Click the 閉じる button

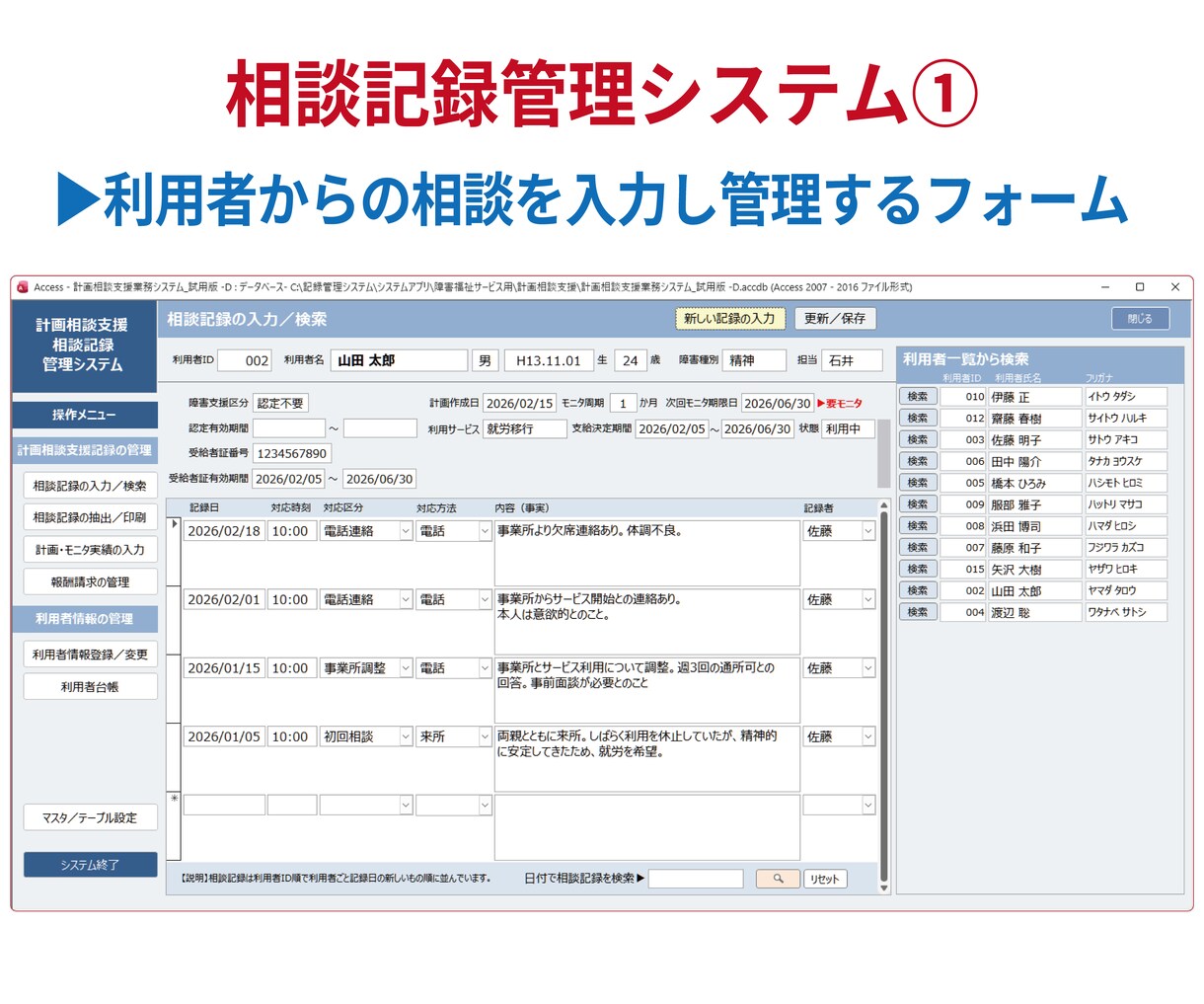pyautogui.click(x=1140, y=319)
